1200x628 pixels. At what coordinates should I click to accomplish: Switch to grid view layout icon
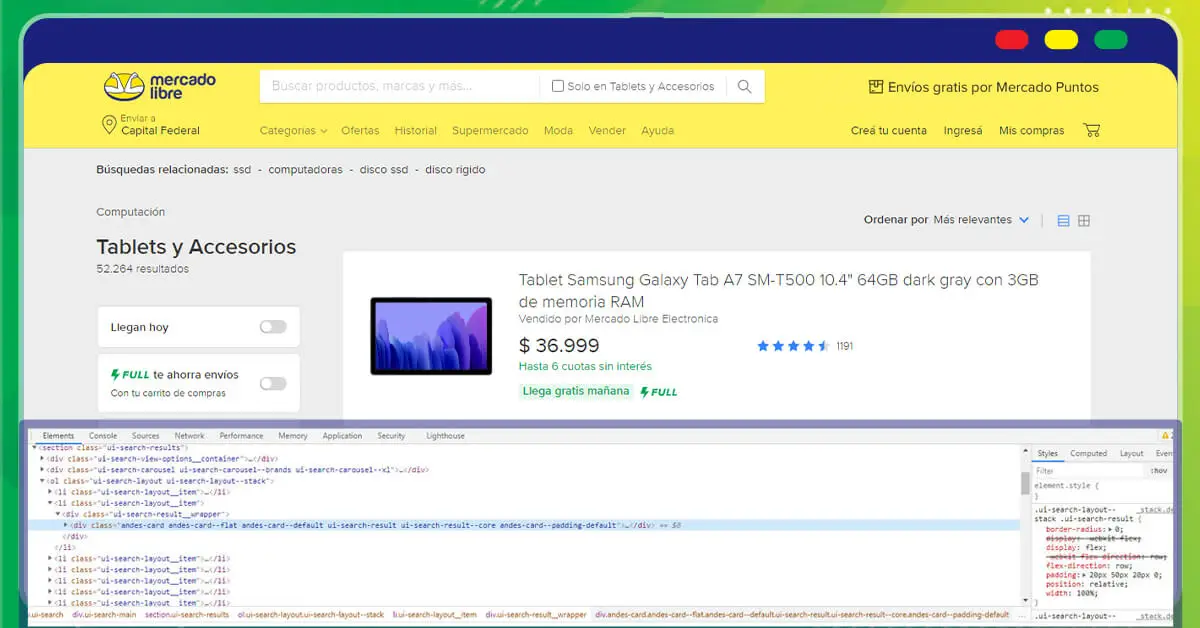pyautogui.click(x=1084, y=220)
